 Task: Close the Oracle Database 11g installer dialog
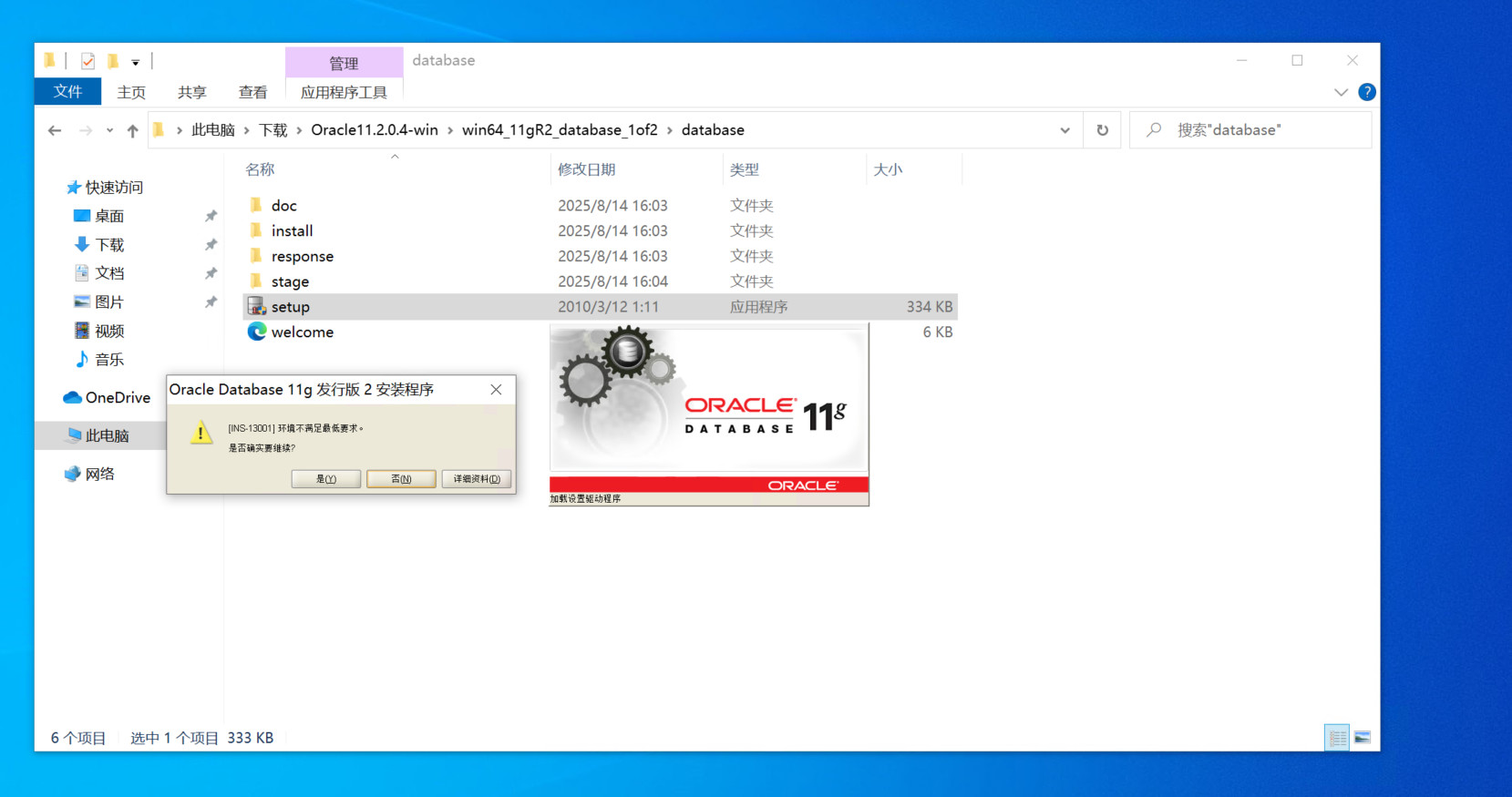click(x=496, y=390)
